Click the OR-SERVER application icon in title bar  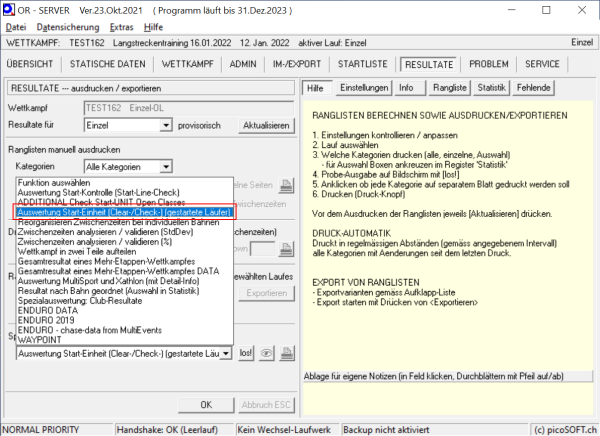10,8
